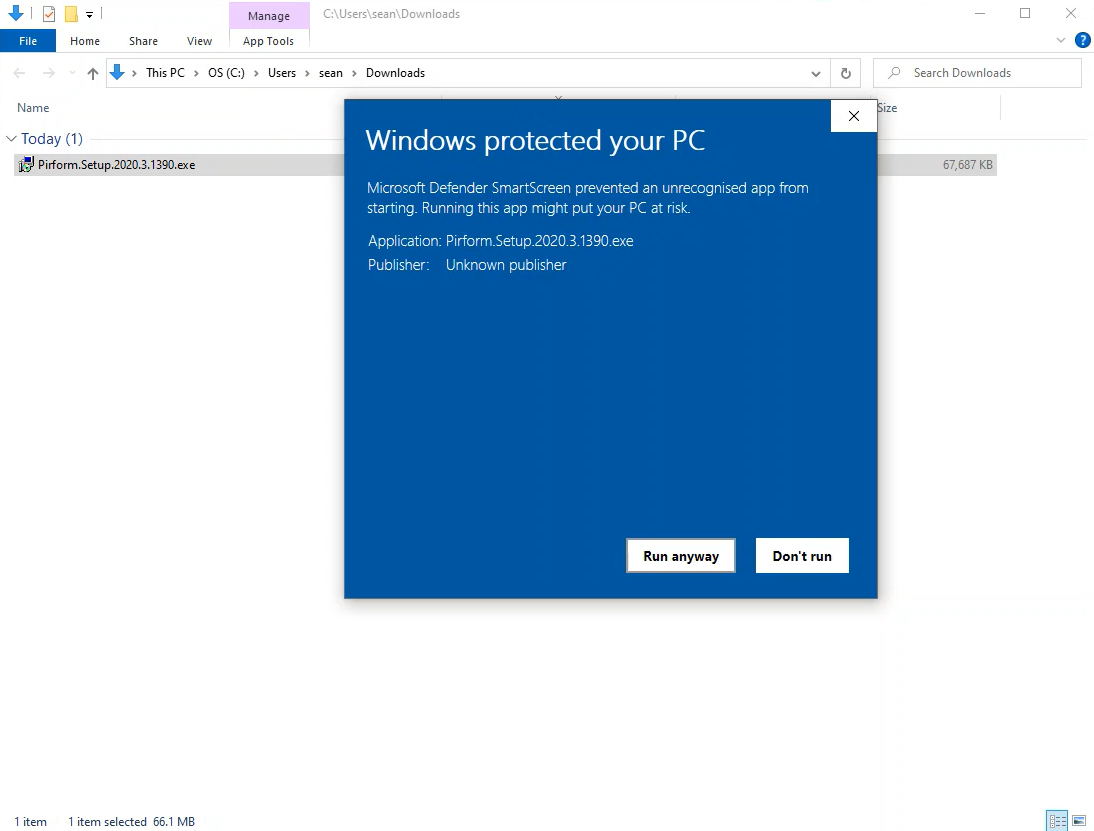Click the New folder quick access icon
The image size is (1094, 831).
(71, 14)
